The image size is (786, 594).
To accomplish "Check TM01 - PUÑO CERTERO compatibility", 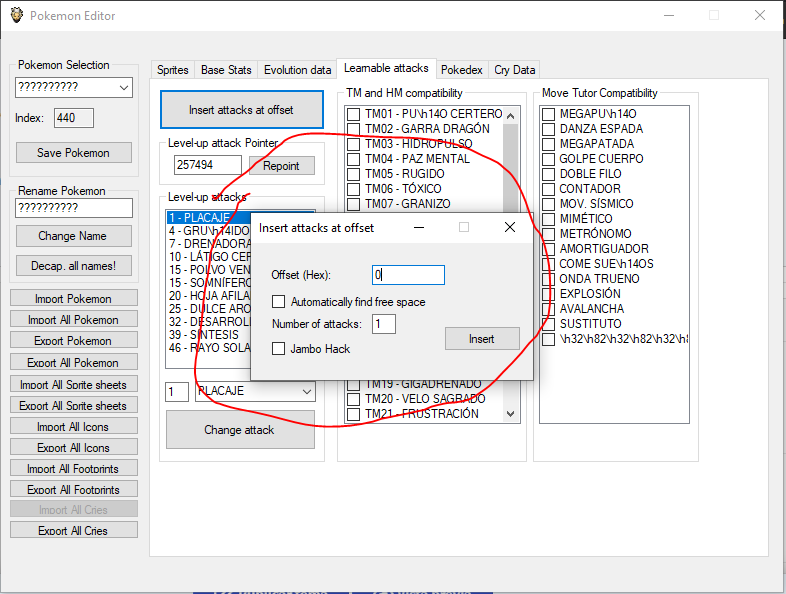I will tap(353, 114).
